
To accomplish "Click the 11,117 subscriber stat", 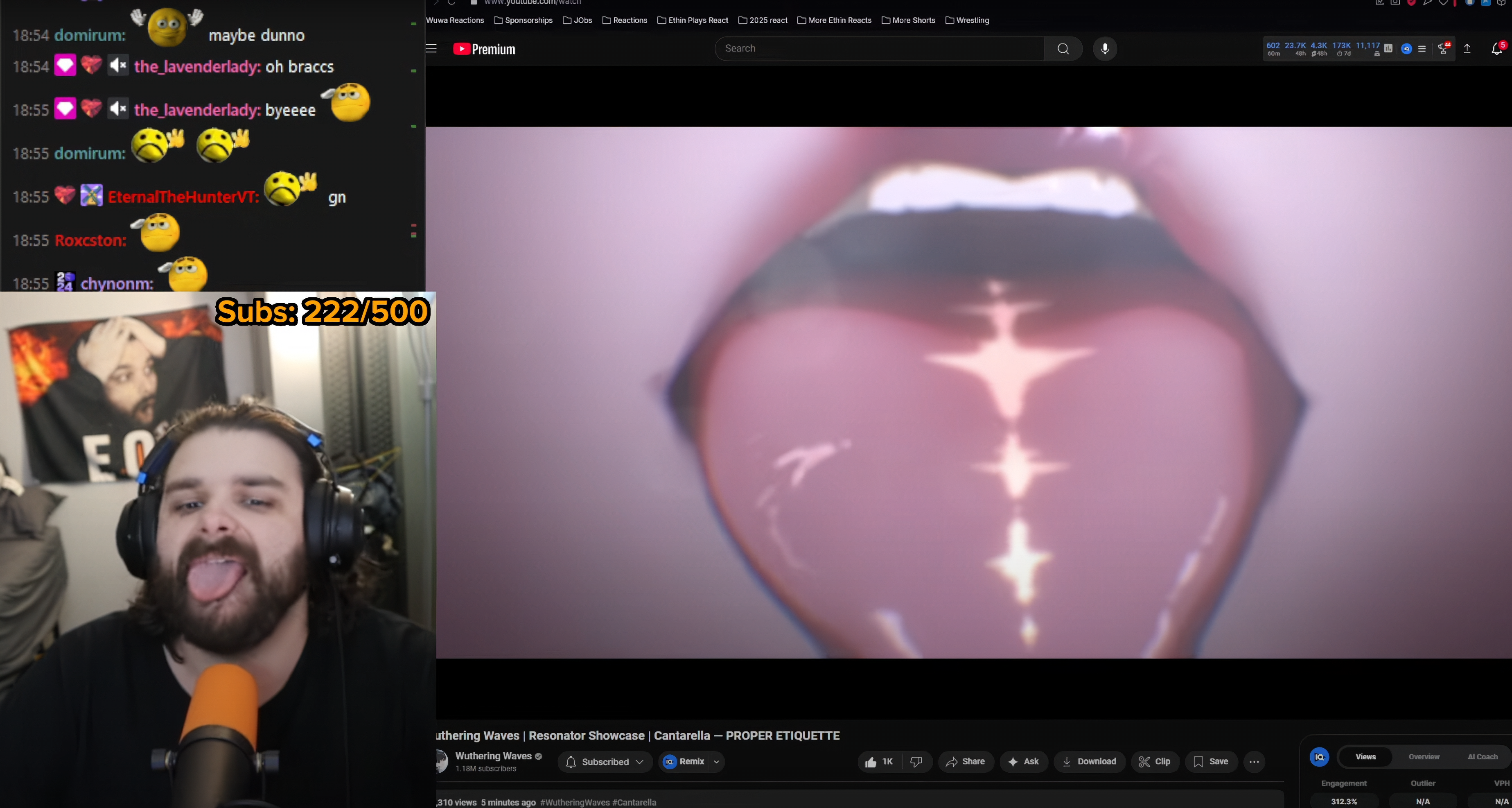I will (1368, 49).
